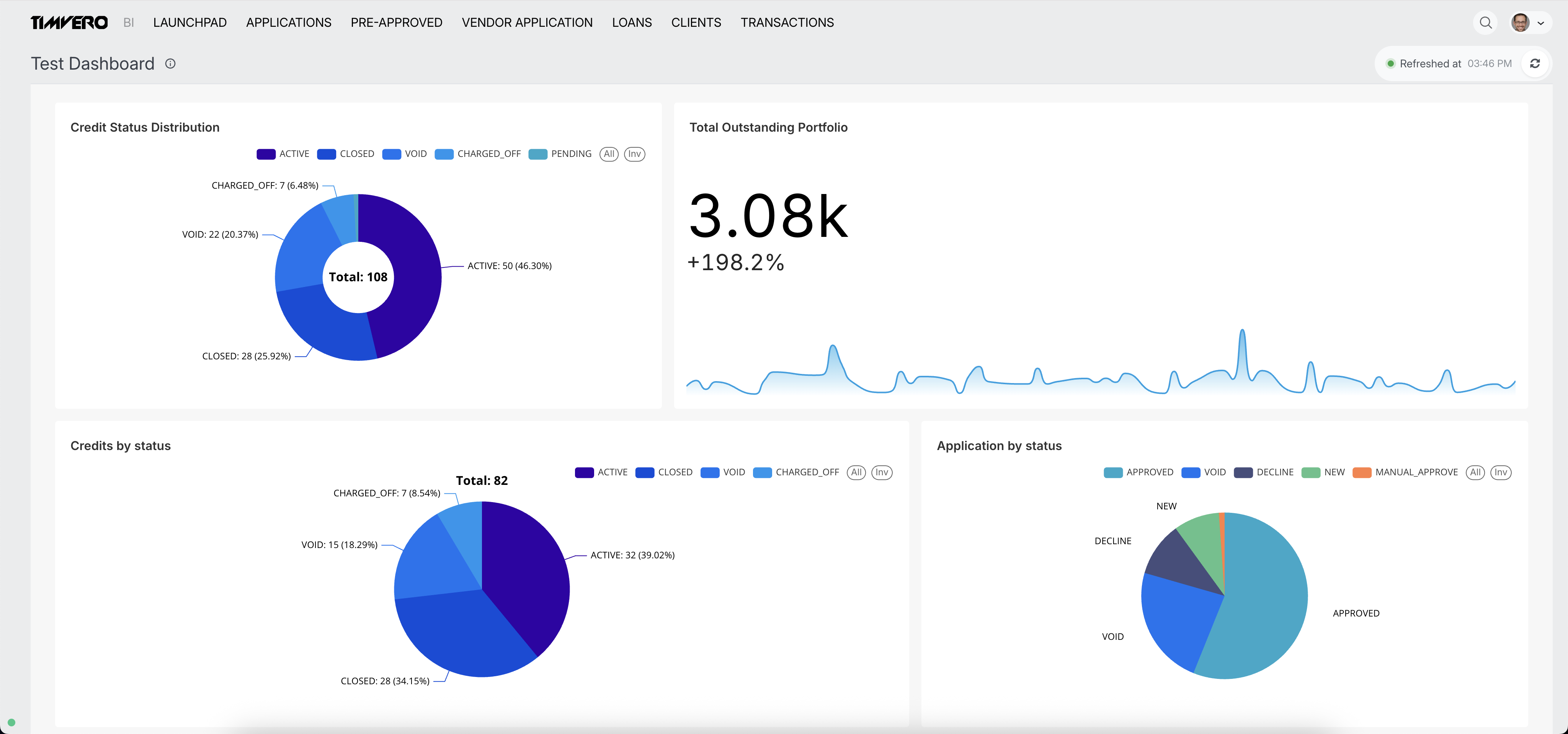Viewport: 1568px width, 734px height.
Task: Click All button in Credits by status legend
Action: pos(856,472)
